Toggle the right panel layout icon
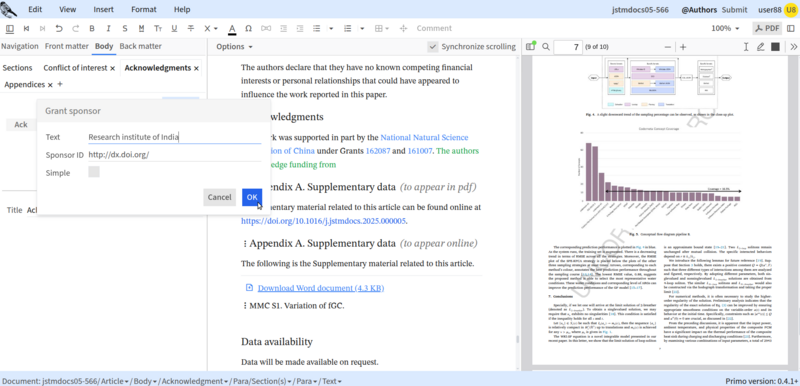Viewport: 800px width, 386px height. (791, 29)
